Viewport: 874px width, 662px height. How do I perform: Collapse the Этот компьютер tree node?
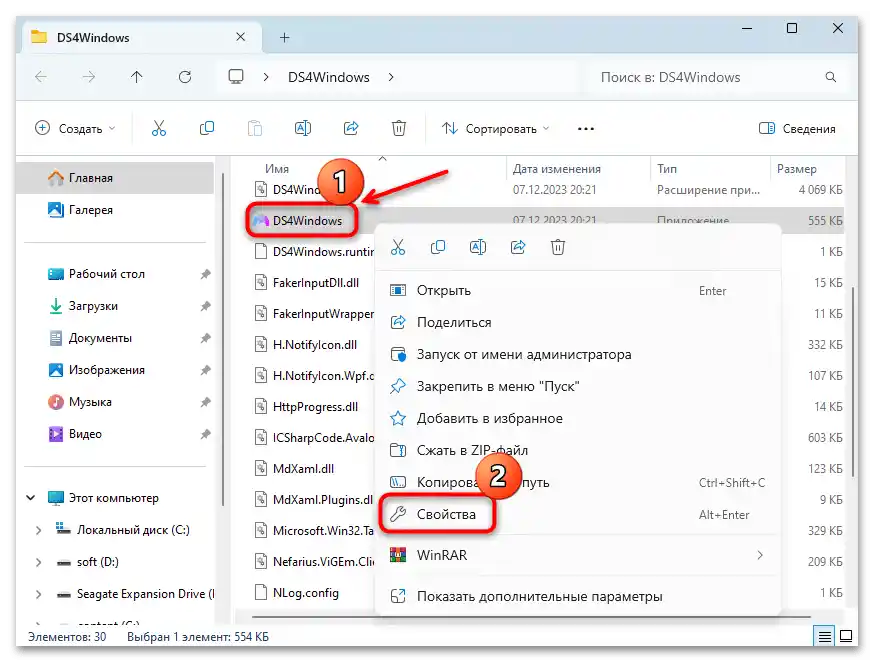(x=31, y=498)
